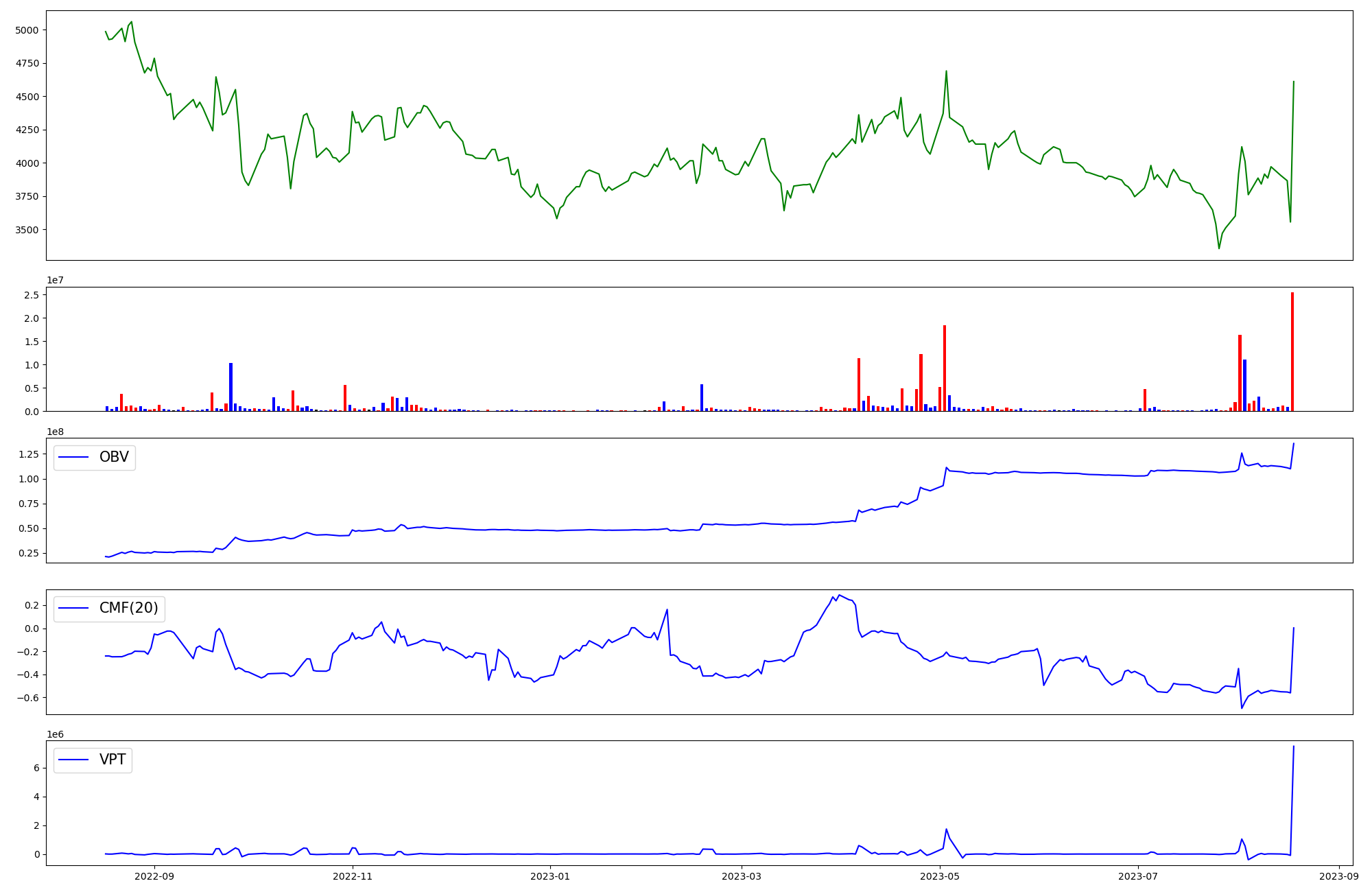Click the tallest red volume bar
This screenshot has width=1372, height=892.
[1292, 351]
